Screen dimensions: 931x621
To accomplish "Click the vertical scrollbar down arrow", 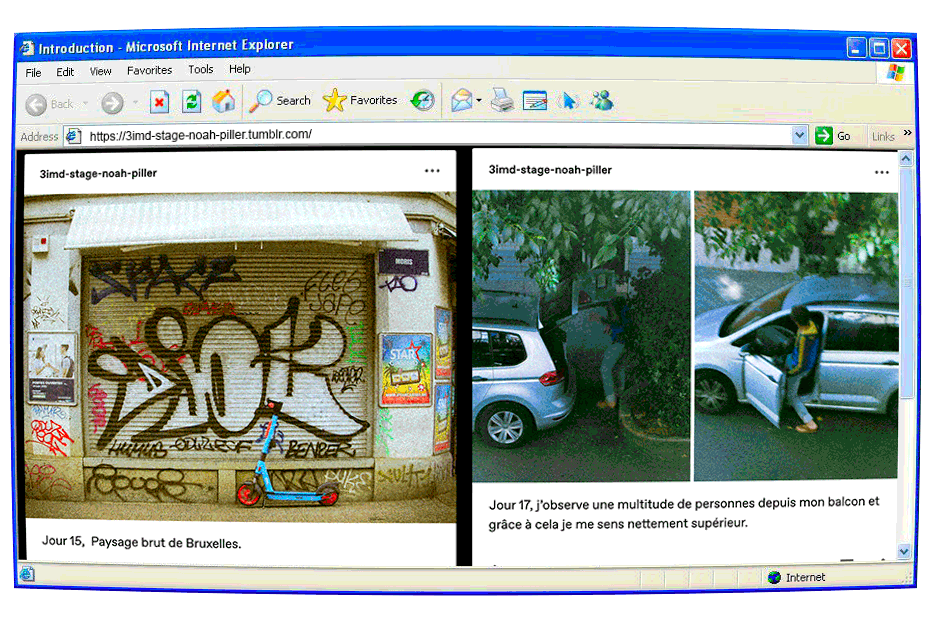I will [905, 551].
